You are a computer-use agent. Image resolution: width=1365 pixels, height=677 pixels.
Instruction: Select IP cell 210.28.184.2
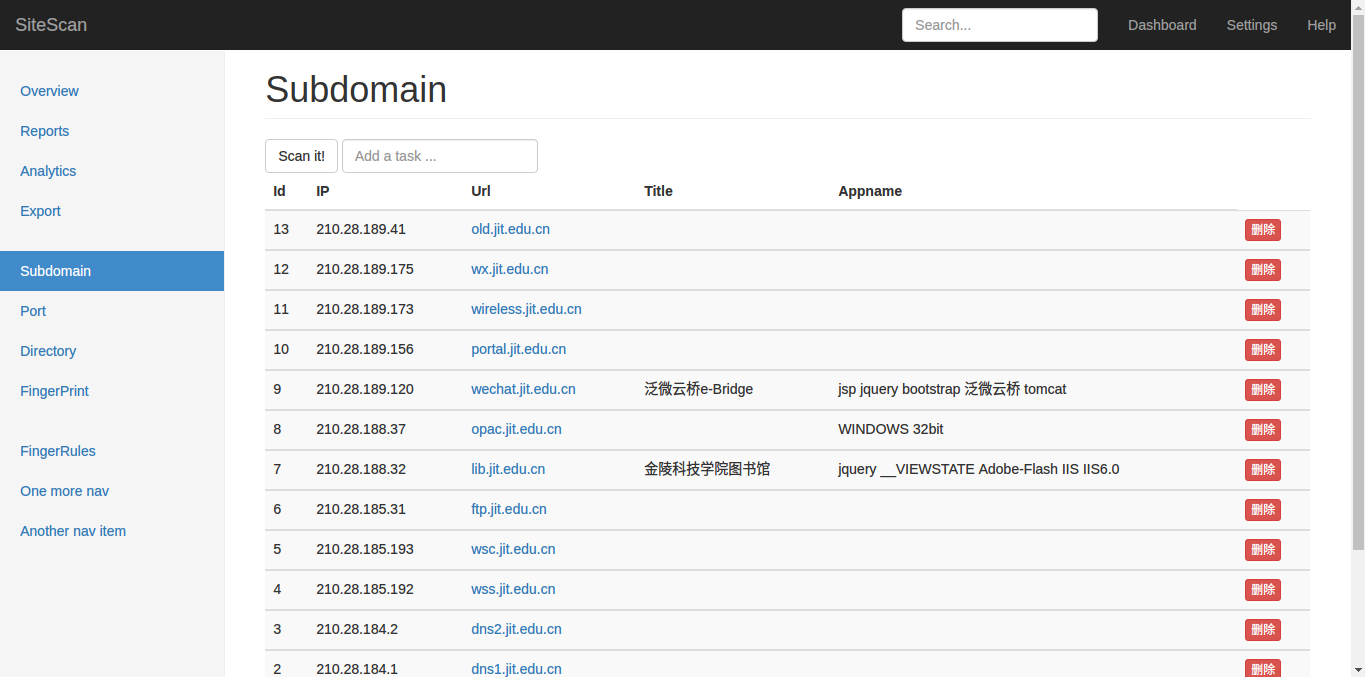tap(357, 629)
